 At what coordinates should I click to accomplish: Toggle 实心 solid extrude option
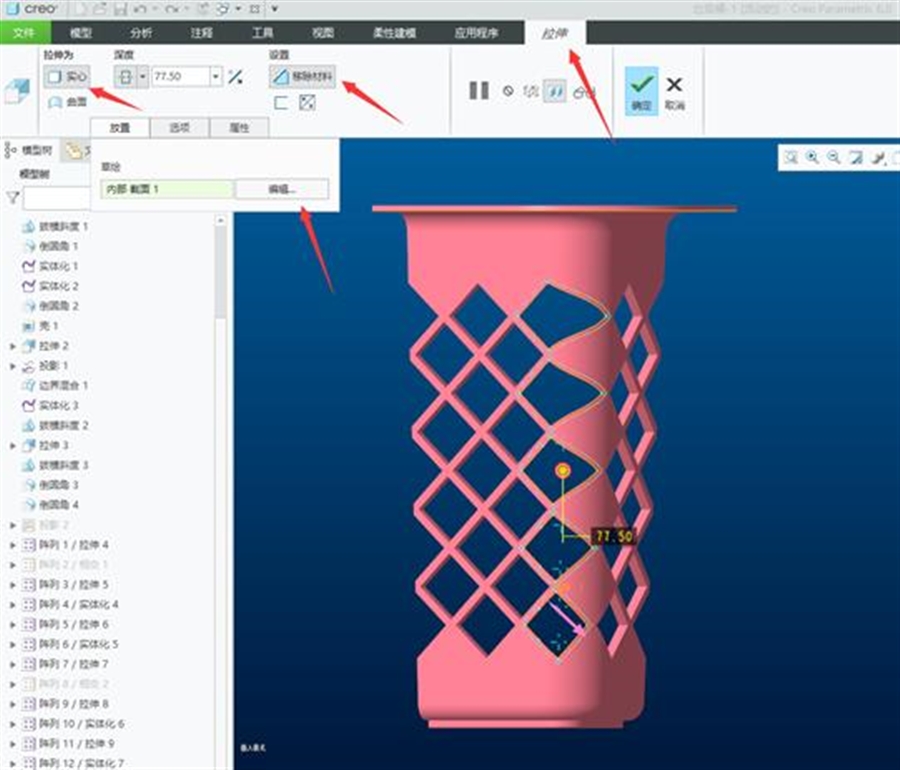click(67, 76)
